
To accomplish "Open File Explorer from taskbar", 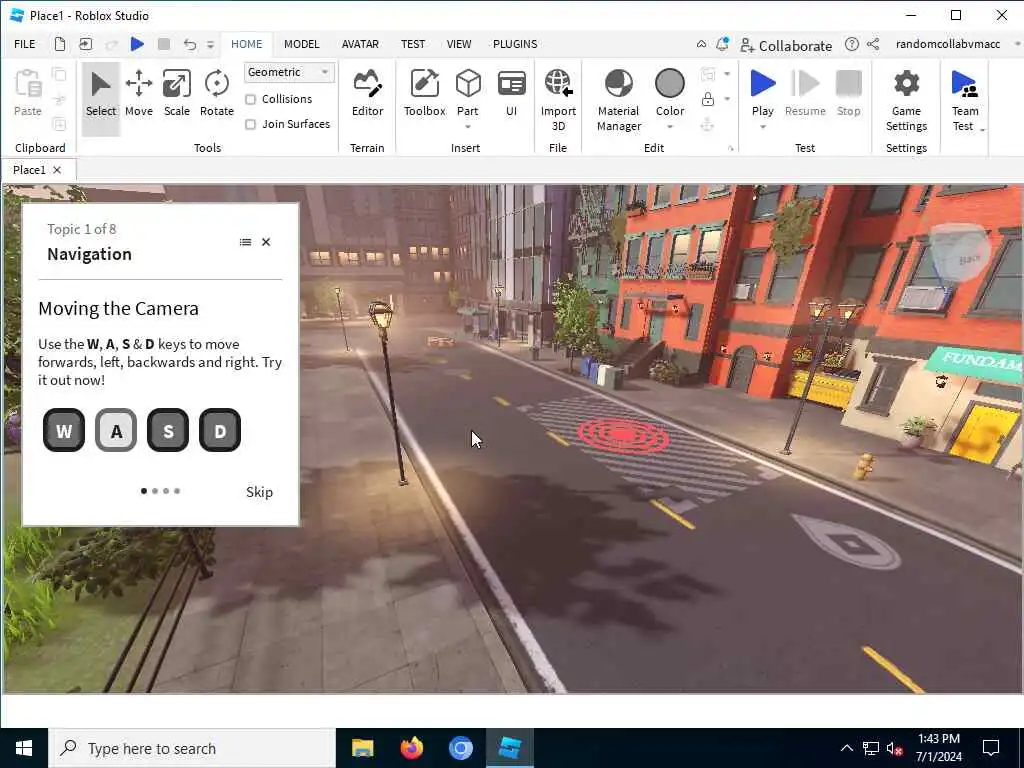I will tap(362, 748).
